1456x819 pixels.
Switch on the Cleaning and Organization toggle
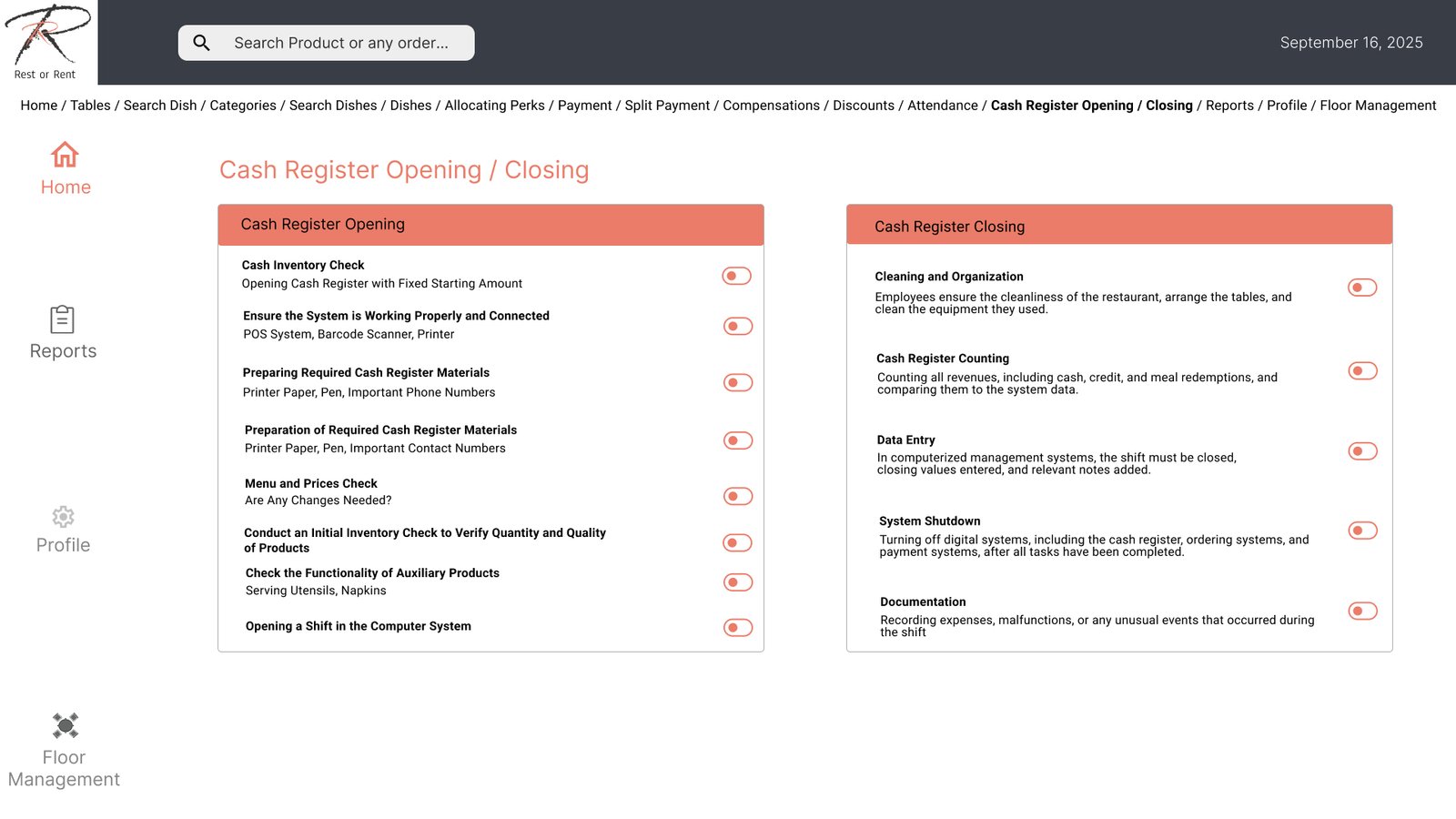point(1361,288)
